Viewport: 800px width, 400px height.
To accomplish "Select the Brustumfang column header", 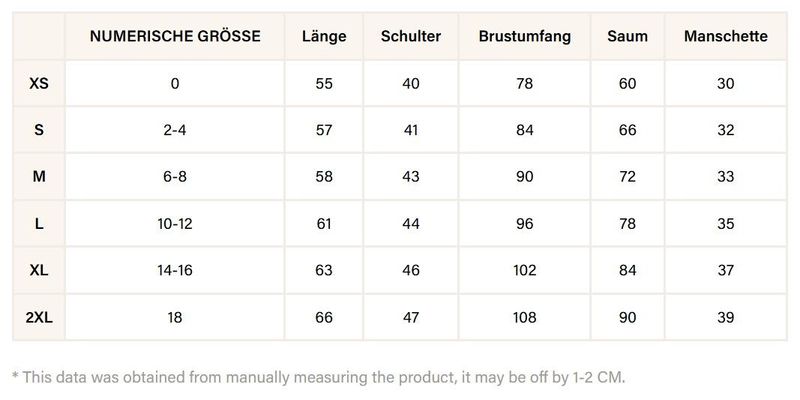I will coord(525,37).
